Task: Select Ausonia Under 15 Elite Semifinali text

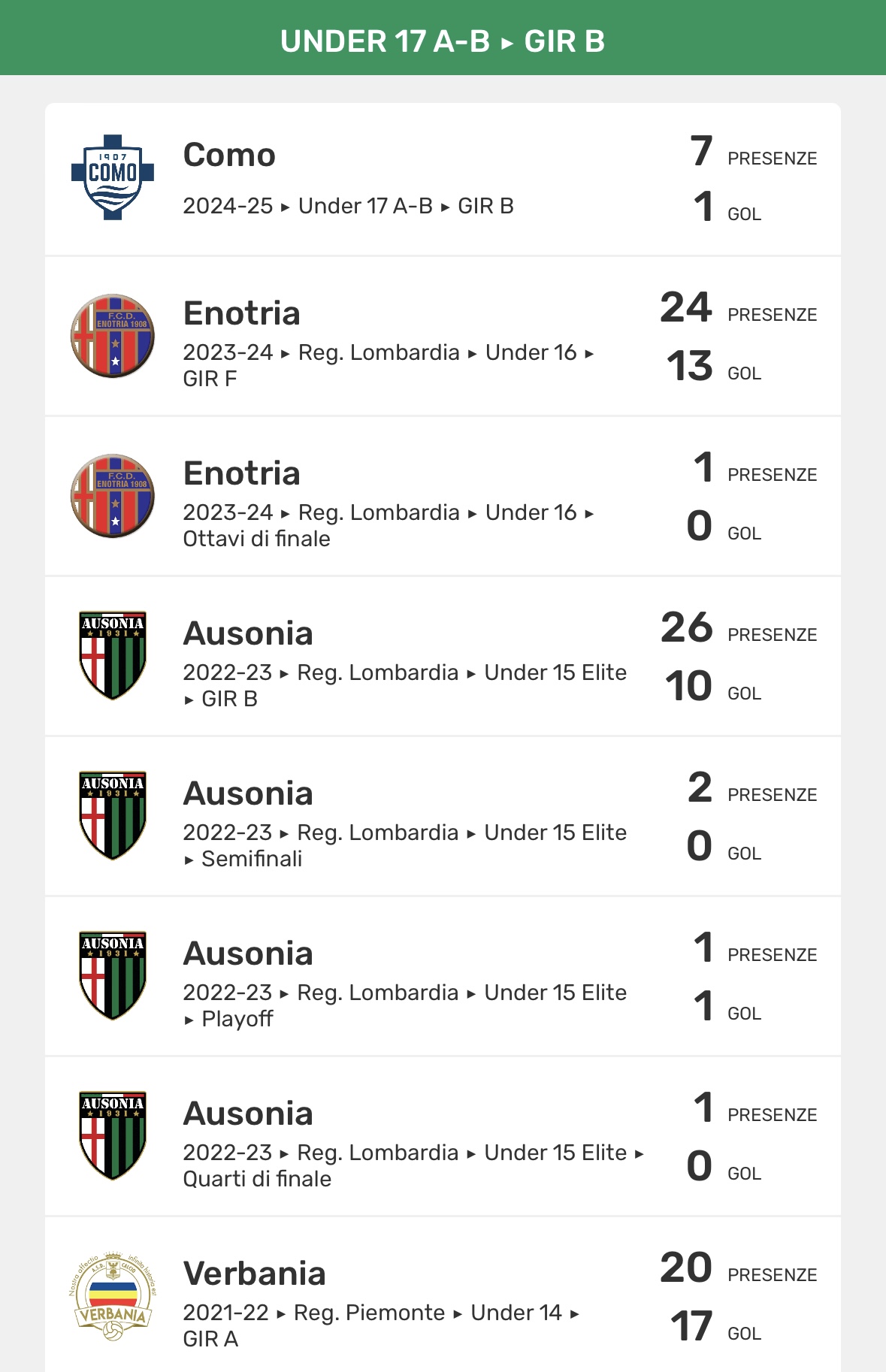Action: pos(404,845)
